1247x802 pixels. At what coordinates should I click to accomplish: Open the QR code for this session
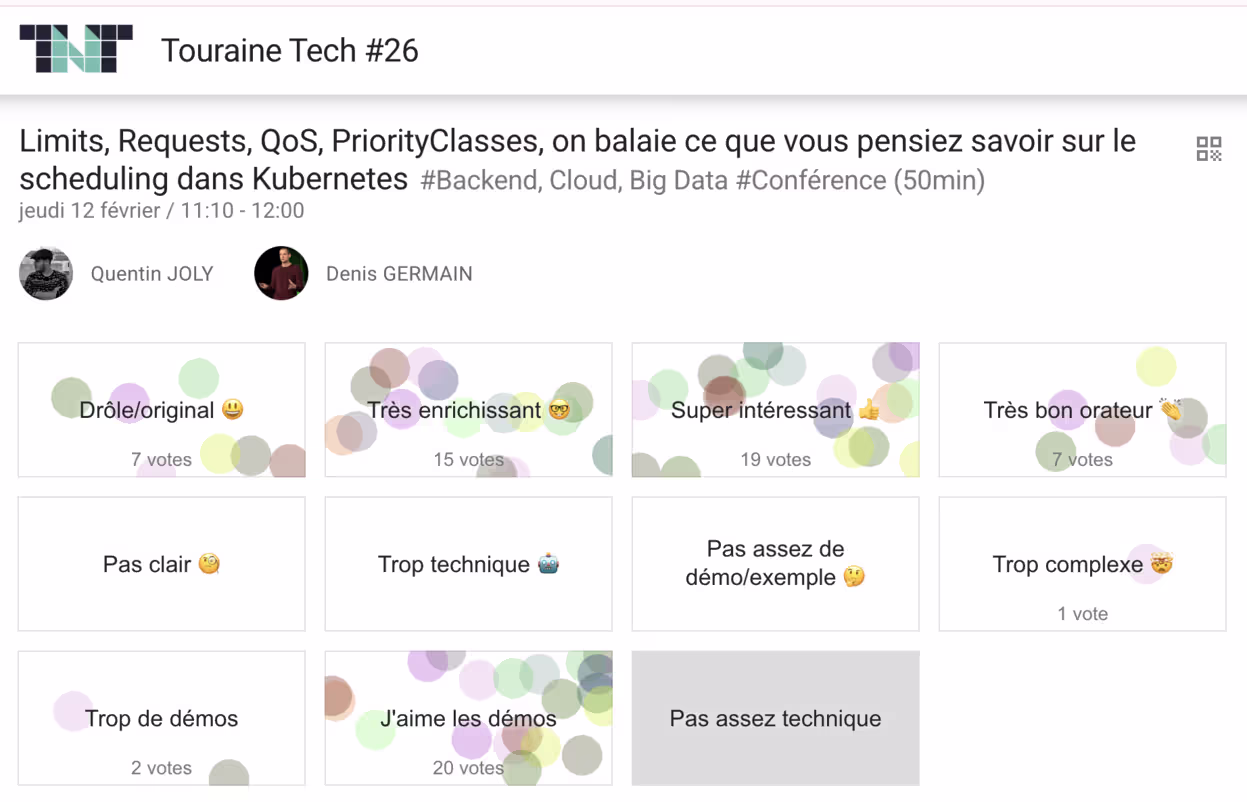[1208, 148]
